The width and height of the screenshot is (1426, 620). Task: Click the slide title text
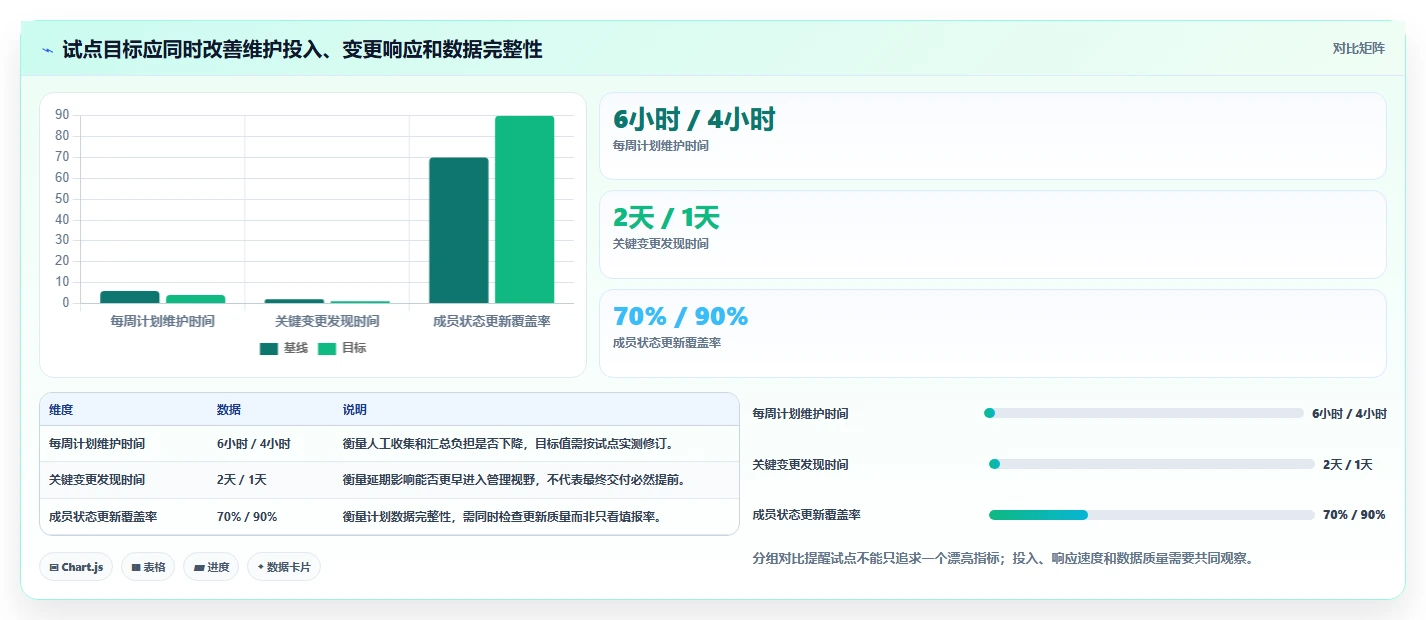(x=302, y=50)
